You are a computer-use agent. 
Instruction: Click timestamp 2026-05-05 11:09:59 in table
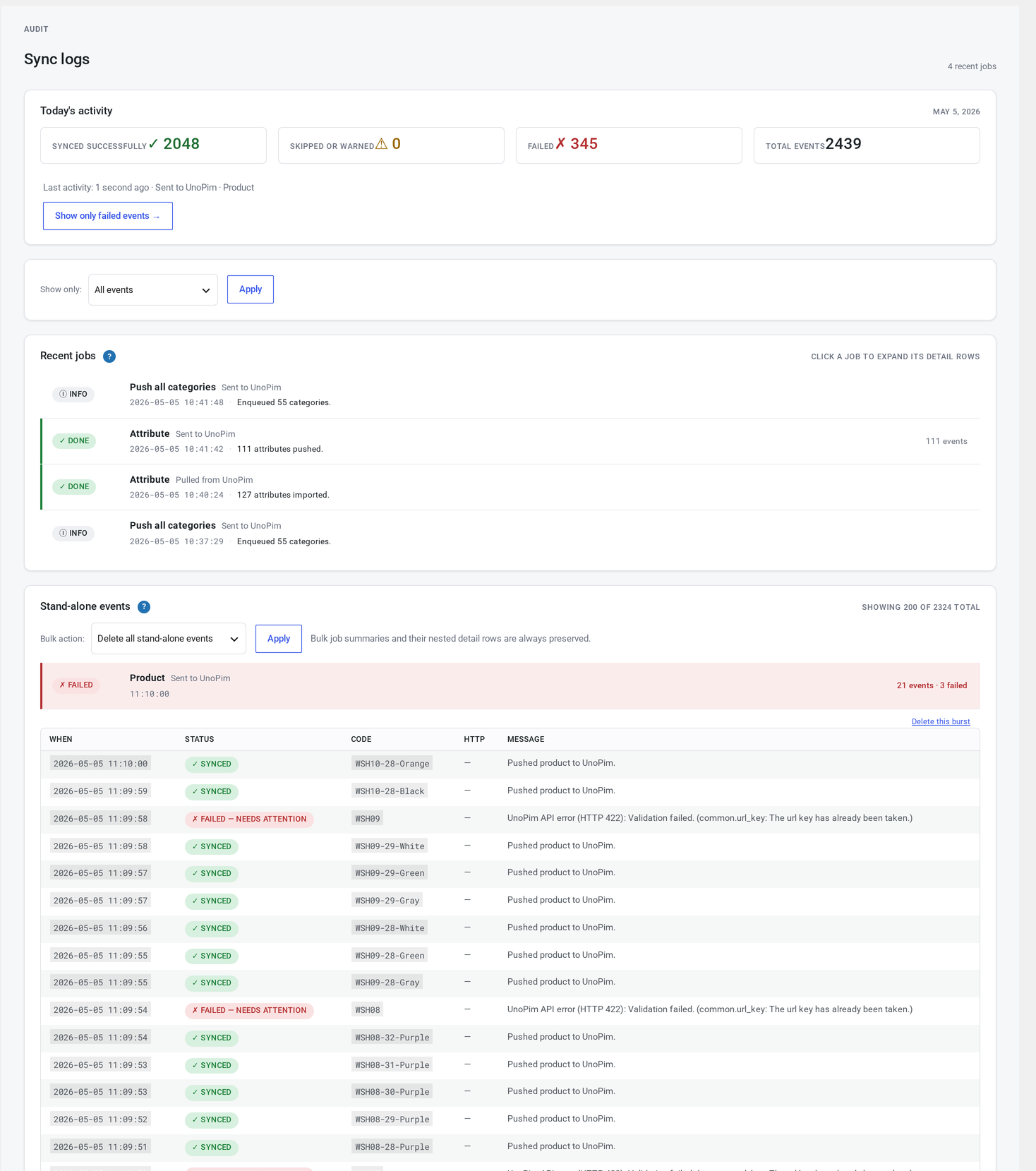click(x=101, y=791)
